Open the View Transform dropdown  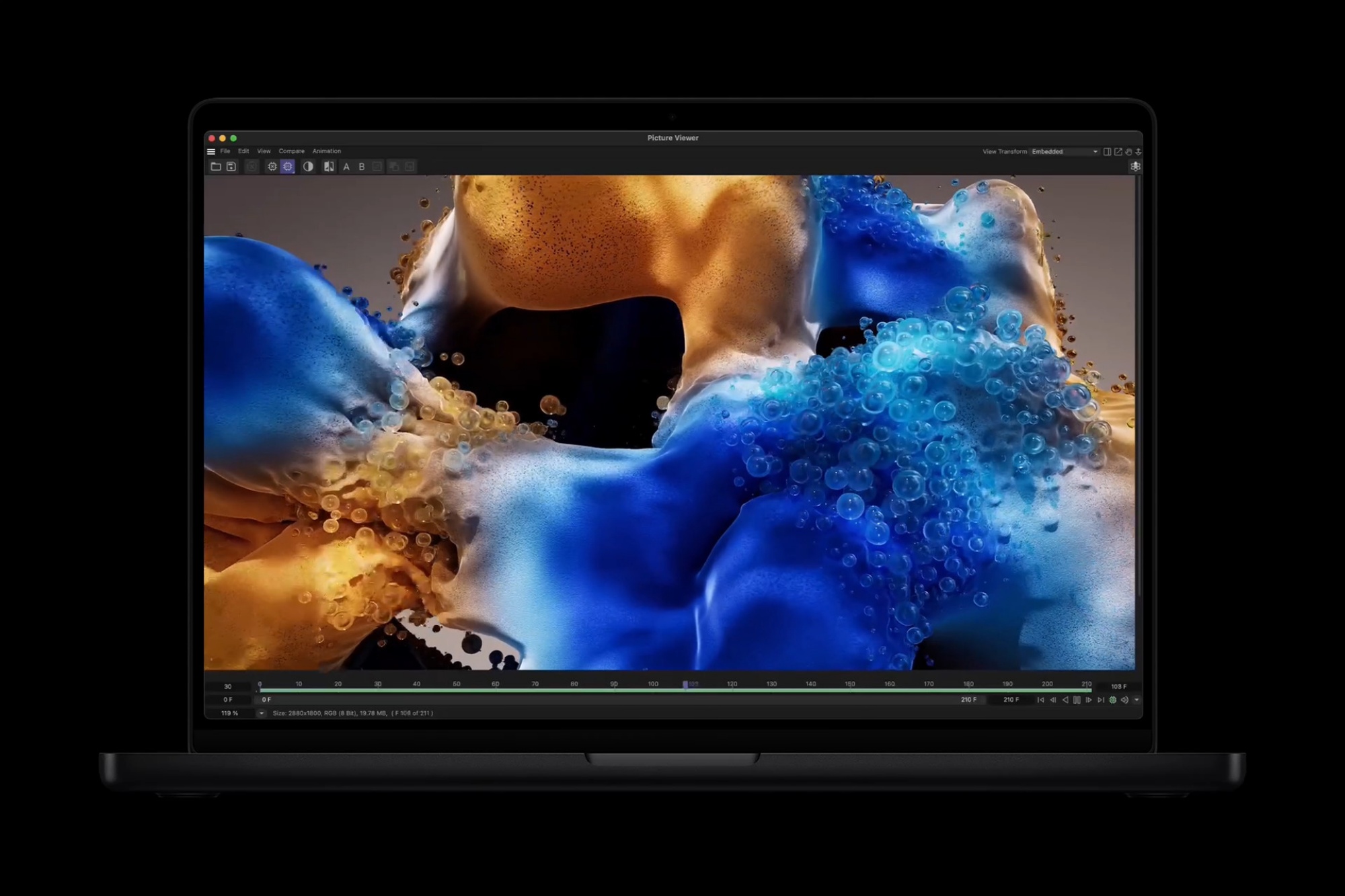pyautogui.click(x=1063, y=151)
